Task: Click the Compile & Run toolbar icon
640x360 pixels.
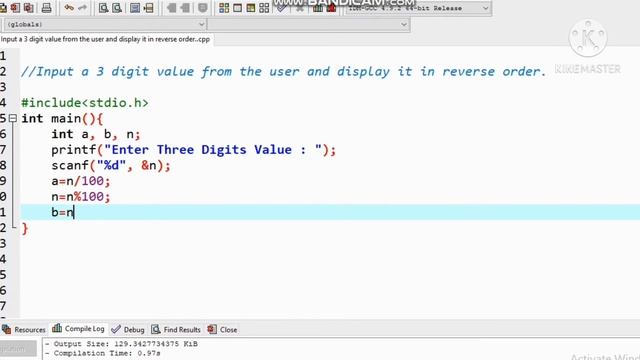Action: (251, 8)
